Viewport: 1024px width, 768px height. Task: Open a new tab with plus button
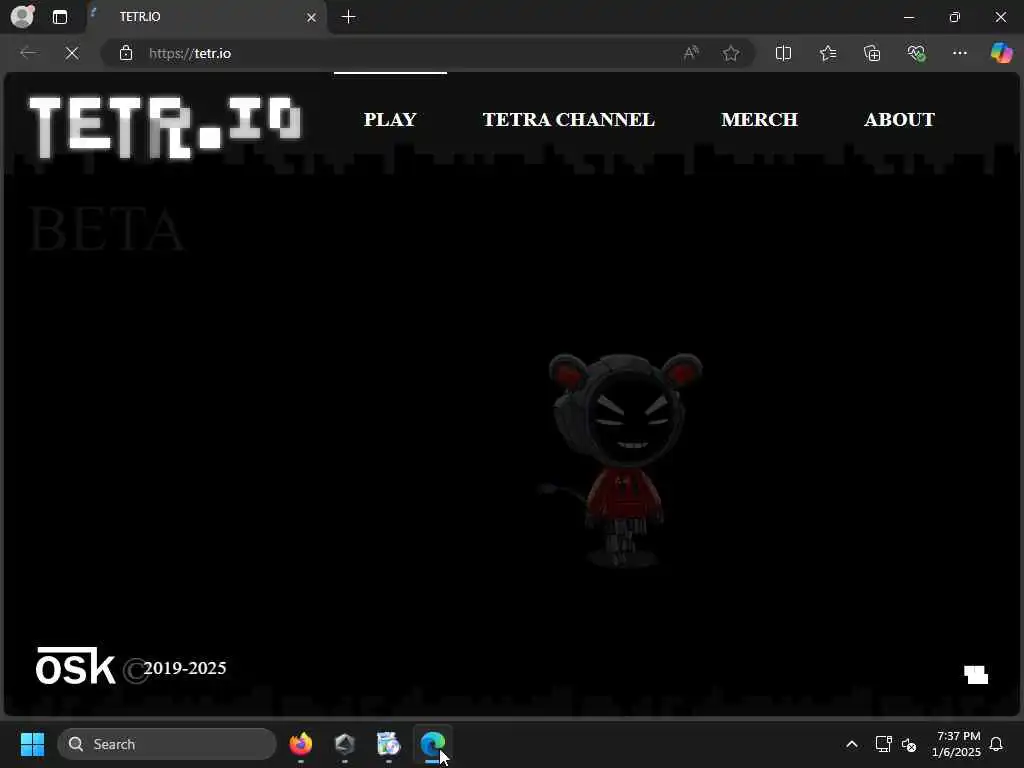pos(349,17)
